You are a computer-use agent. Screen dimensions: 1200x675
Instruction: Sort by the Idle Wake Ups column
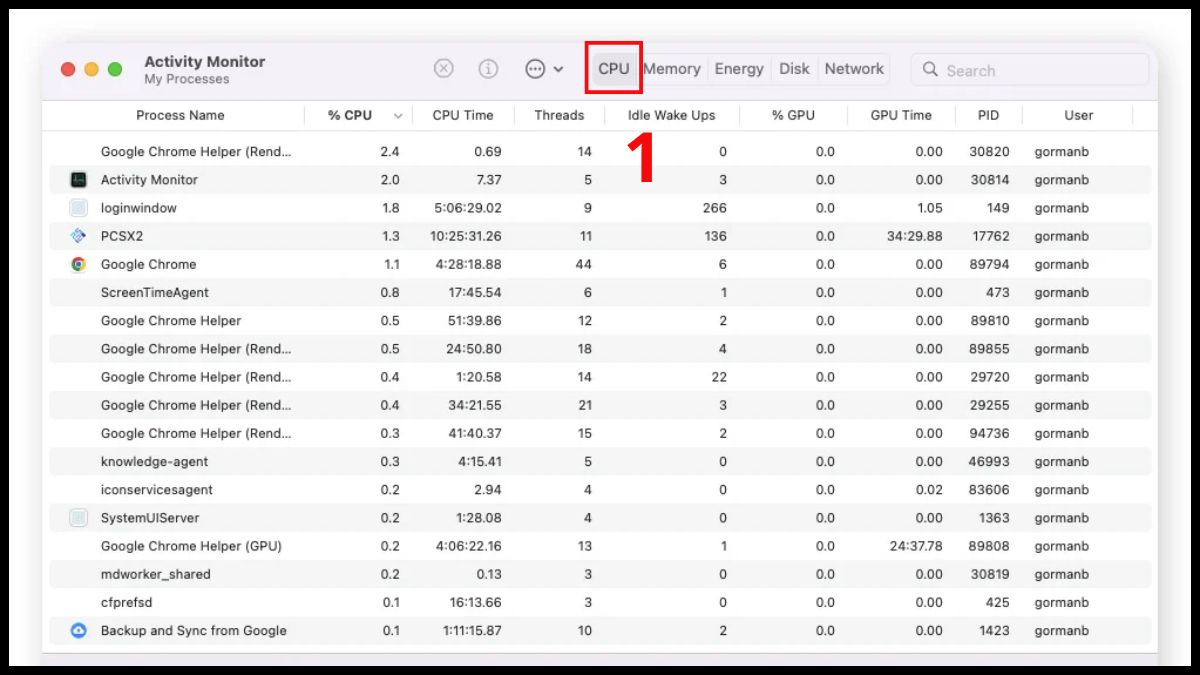pyautogui.click(x=672, y=115)
